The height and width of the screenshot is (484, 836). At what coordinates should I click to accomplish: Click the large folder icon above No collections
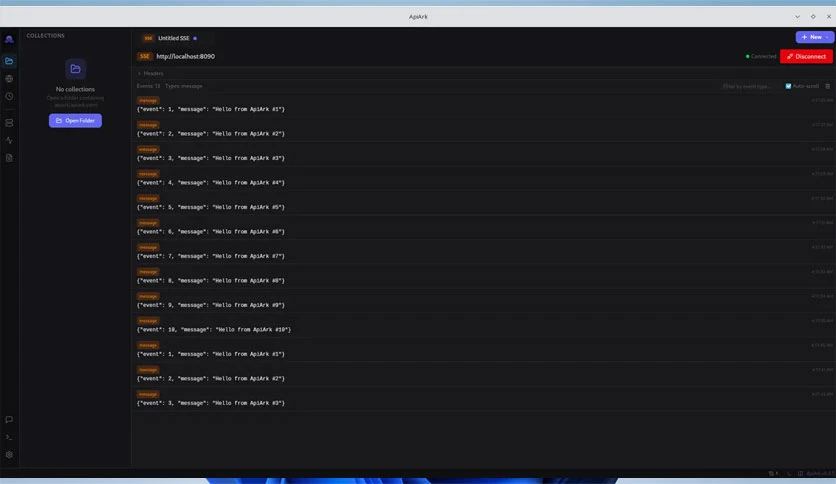[75, 69]
